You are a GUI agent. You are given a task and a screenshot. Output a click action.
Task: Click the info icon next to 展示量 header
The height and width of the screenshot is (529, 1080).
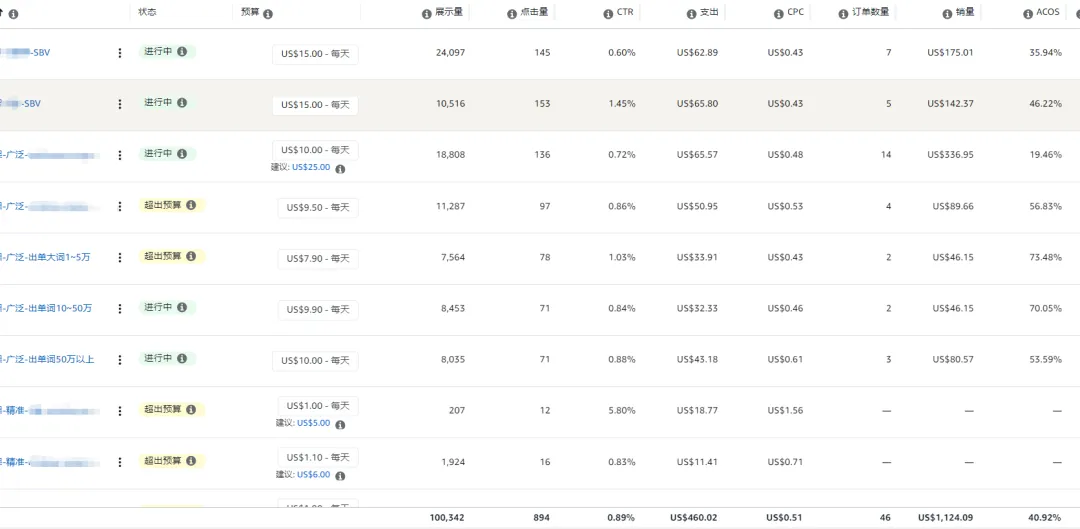coord(427,14)
